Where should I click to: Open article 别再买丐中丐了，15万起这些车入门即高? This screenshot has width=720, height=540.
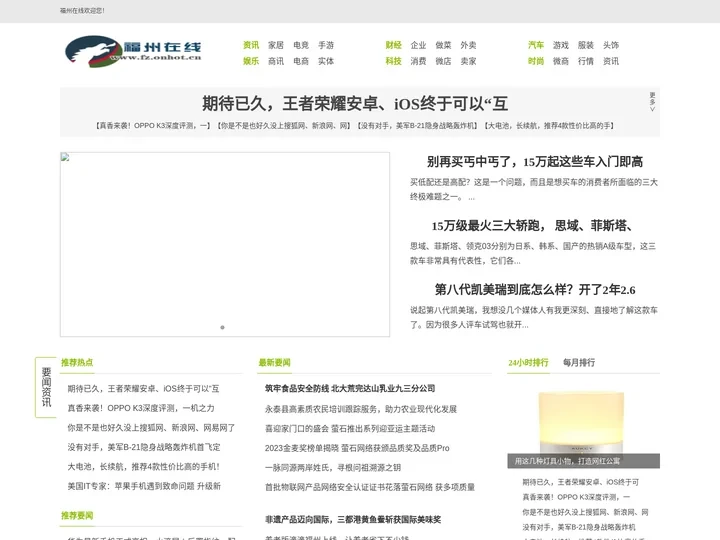pos(534,162)
